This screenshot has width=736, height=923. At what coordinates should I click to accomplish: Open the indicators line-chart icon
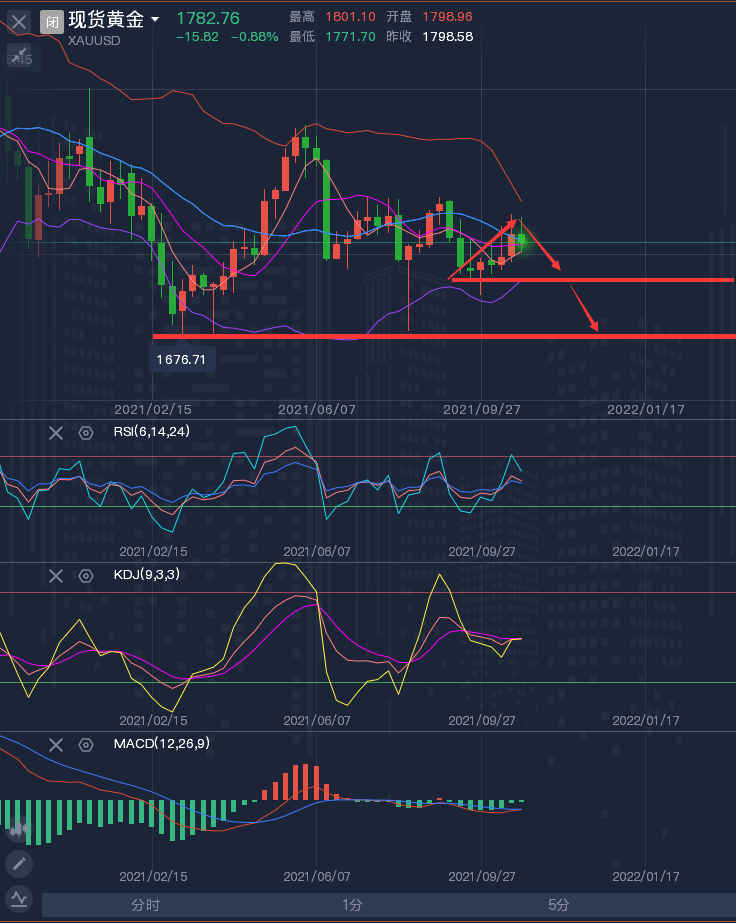pyautogui.click(x=19, y=897)
